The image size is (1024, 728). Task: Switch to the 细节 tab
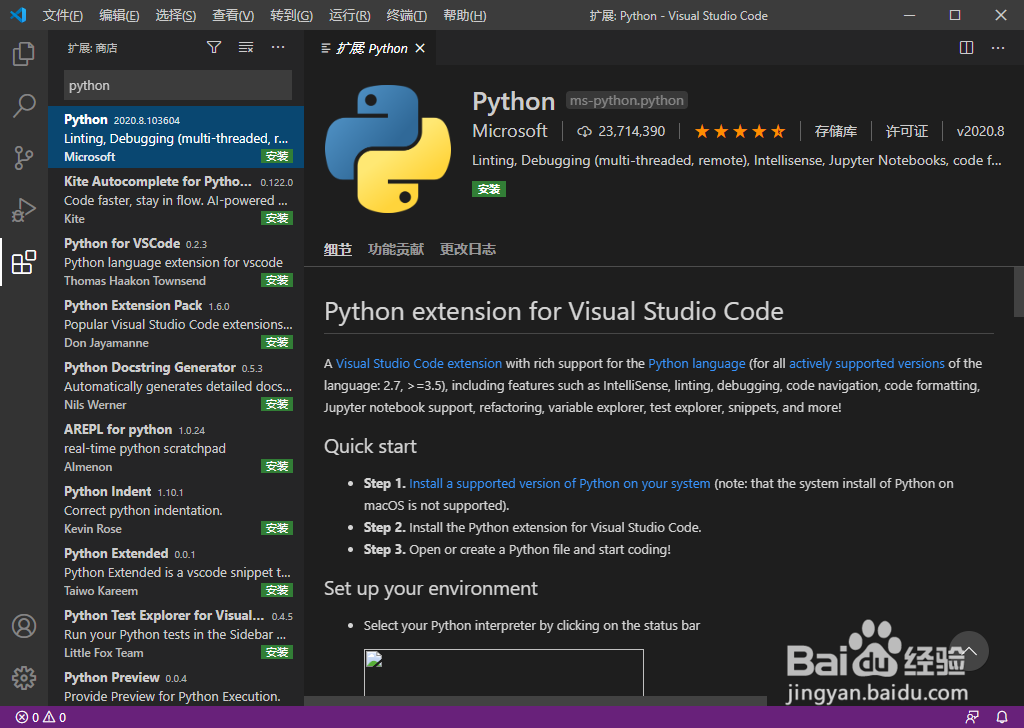[338, 249]
